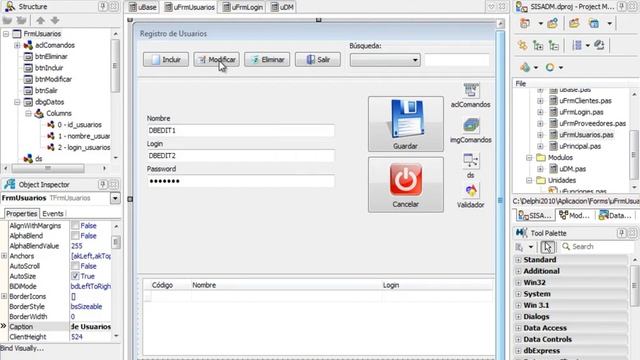The image size is (640, 360).
Task: Click the Código grid column header
Action: [167, 285]
